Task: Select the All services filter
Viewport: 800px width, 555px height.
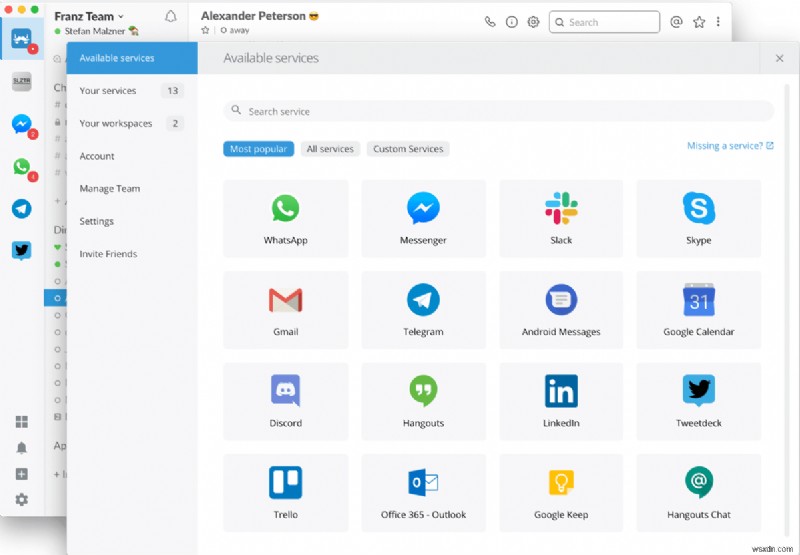Action: pos(330,149)
